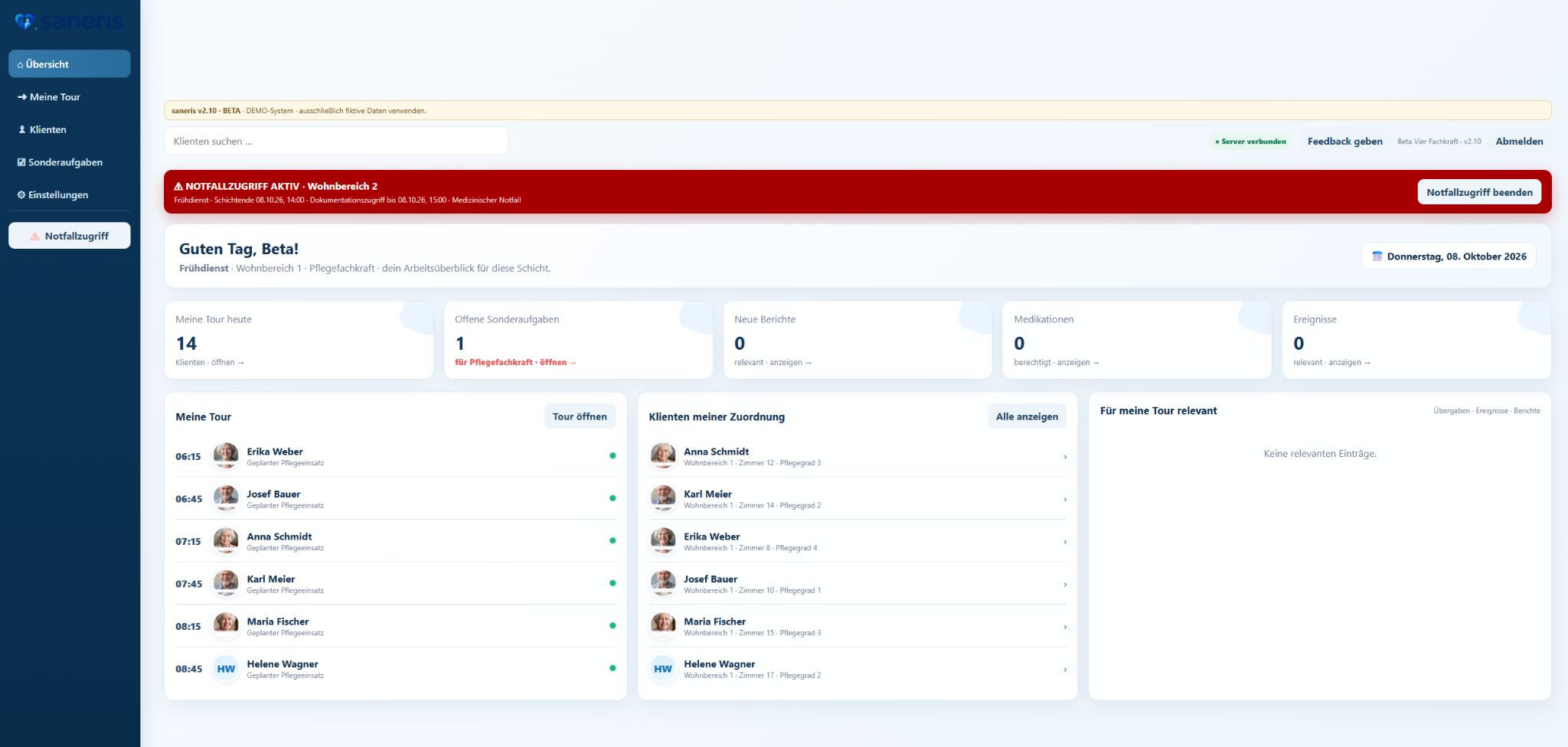Focus the Klienten suchen search field

coord(336,142)
